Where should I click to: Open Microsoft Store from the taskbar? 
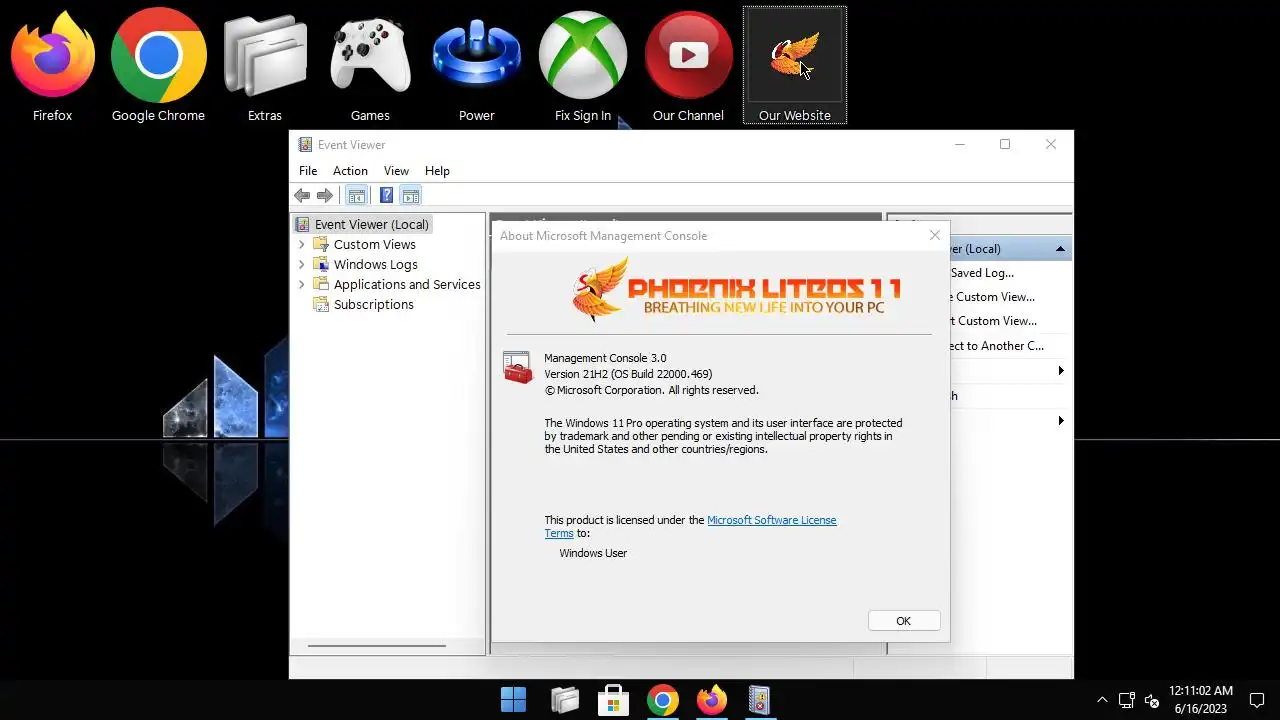tap(613, 700)
